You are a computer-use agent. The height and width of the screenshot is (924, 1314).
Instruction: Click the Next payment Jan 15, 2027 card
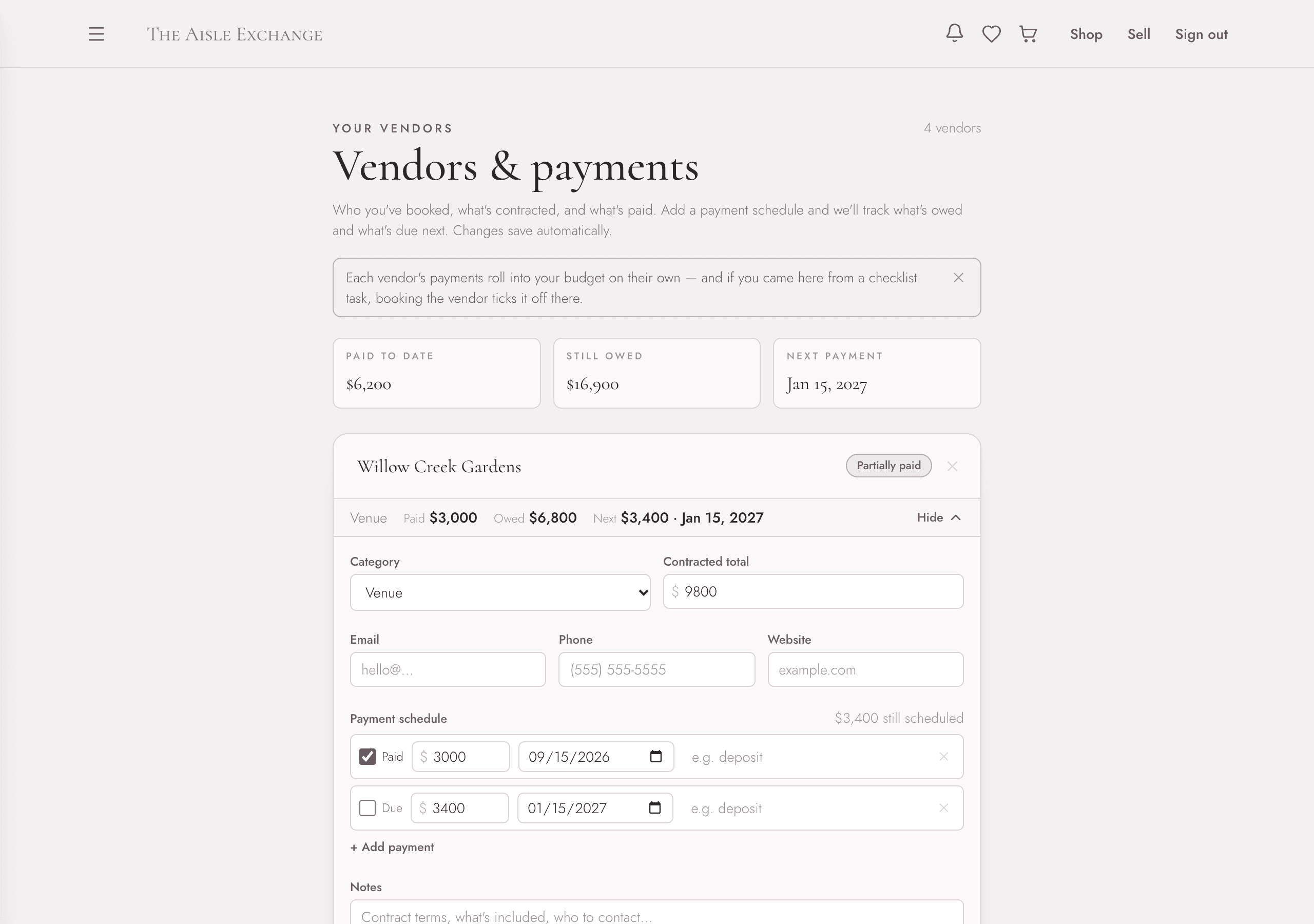pyautogui.click(x=877, y=373)
